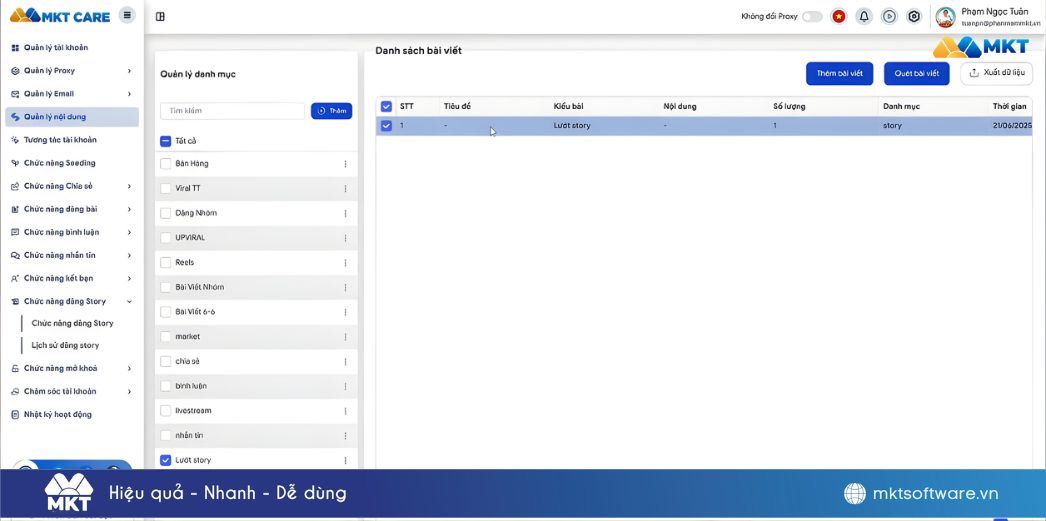Go to Quản lý tài khoản
The image size is (1046, 521).
56,47
